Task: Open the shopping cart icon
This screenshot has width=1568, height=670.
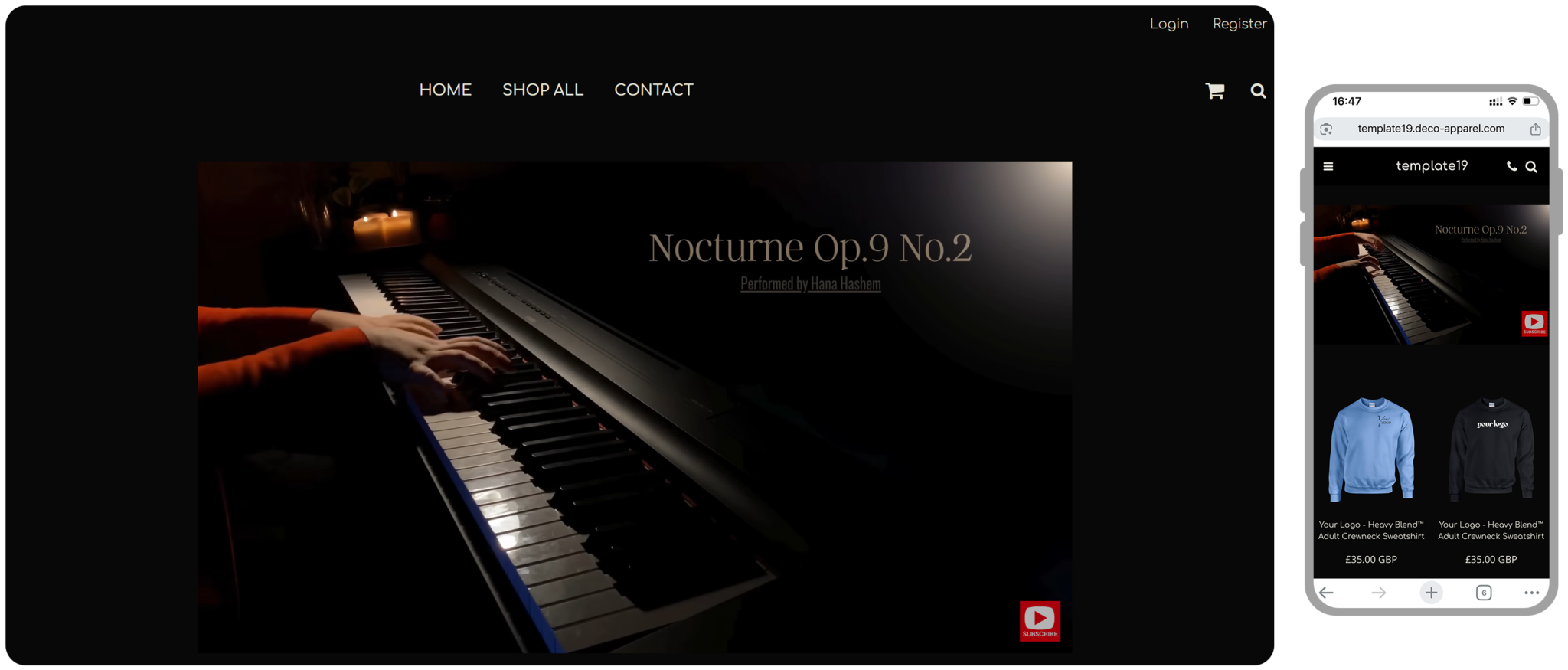Action: pos(1214,91)
